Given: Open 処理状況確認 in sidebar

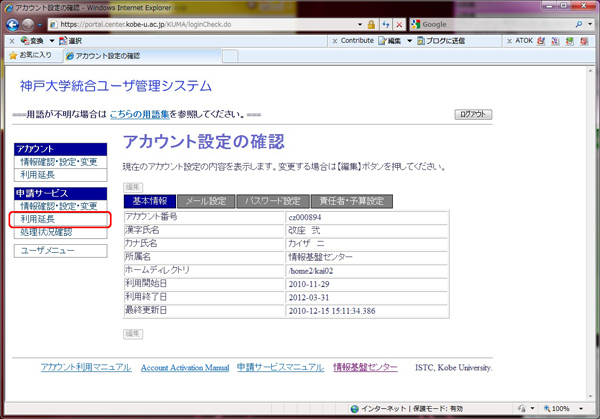Looking at the screenshot, I should click(x=60, y=232).
